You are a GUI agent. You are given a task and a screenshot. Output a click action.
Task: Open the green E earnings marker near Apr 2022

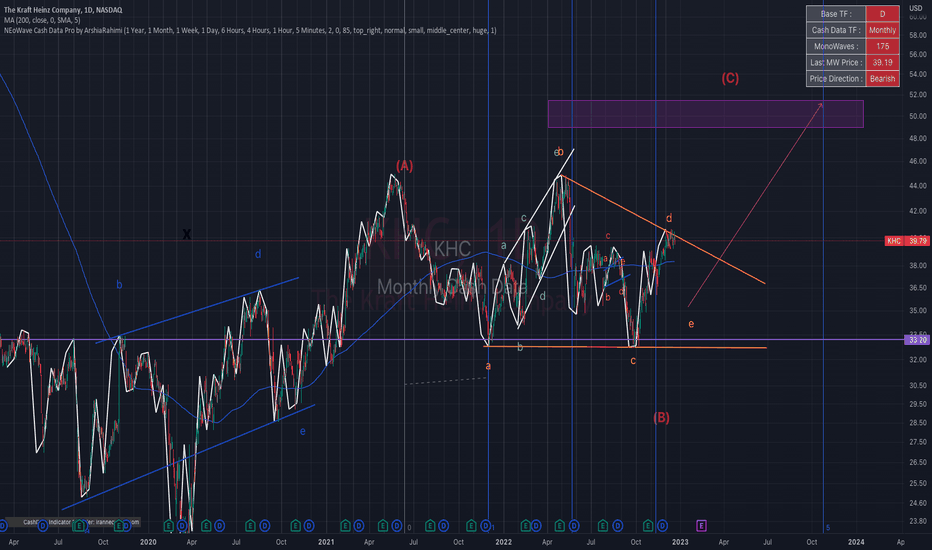pos(559,526)
